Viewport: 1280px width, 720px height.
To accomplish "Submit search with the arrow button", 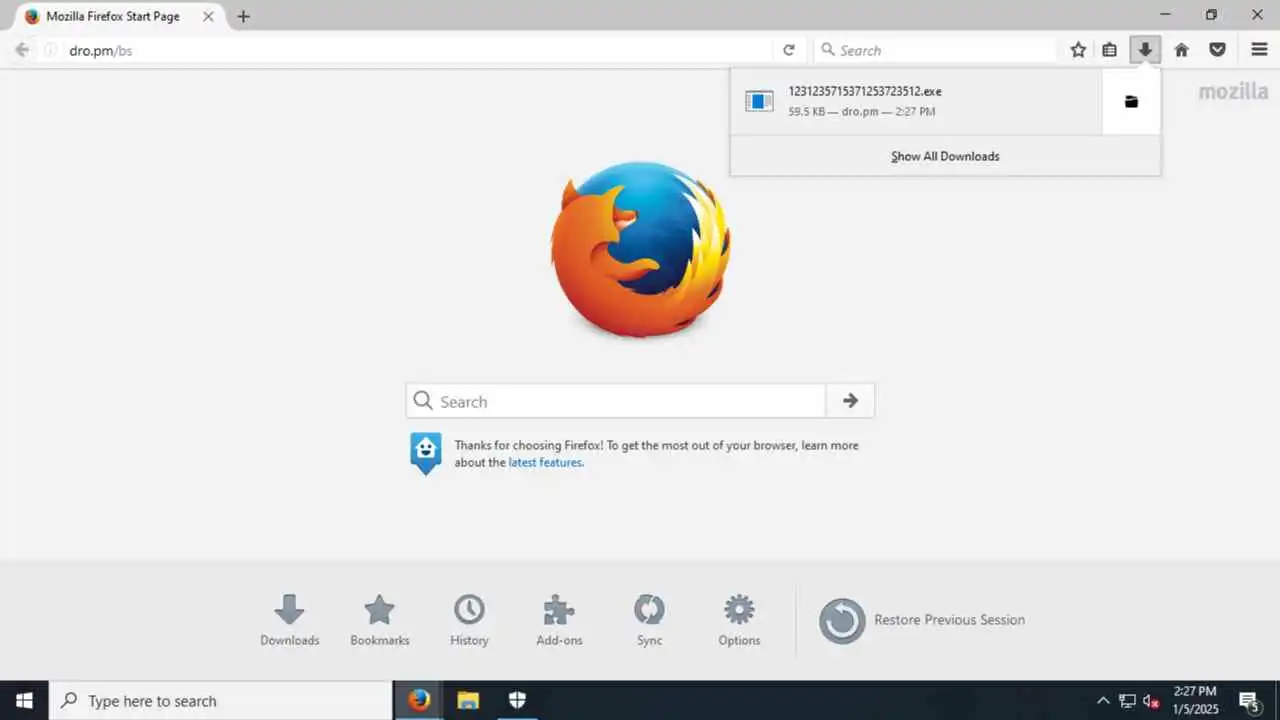I will tap(850, 401).
